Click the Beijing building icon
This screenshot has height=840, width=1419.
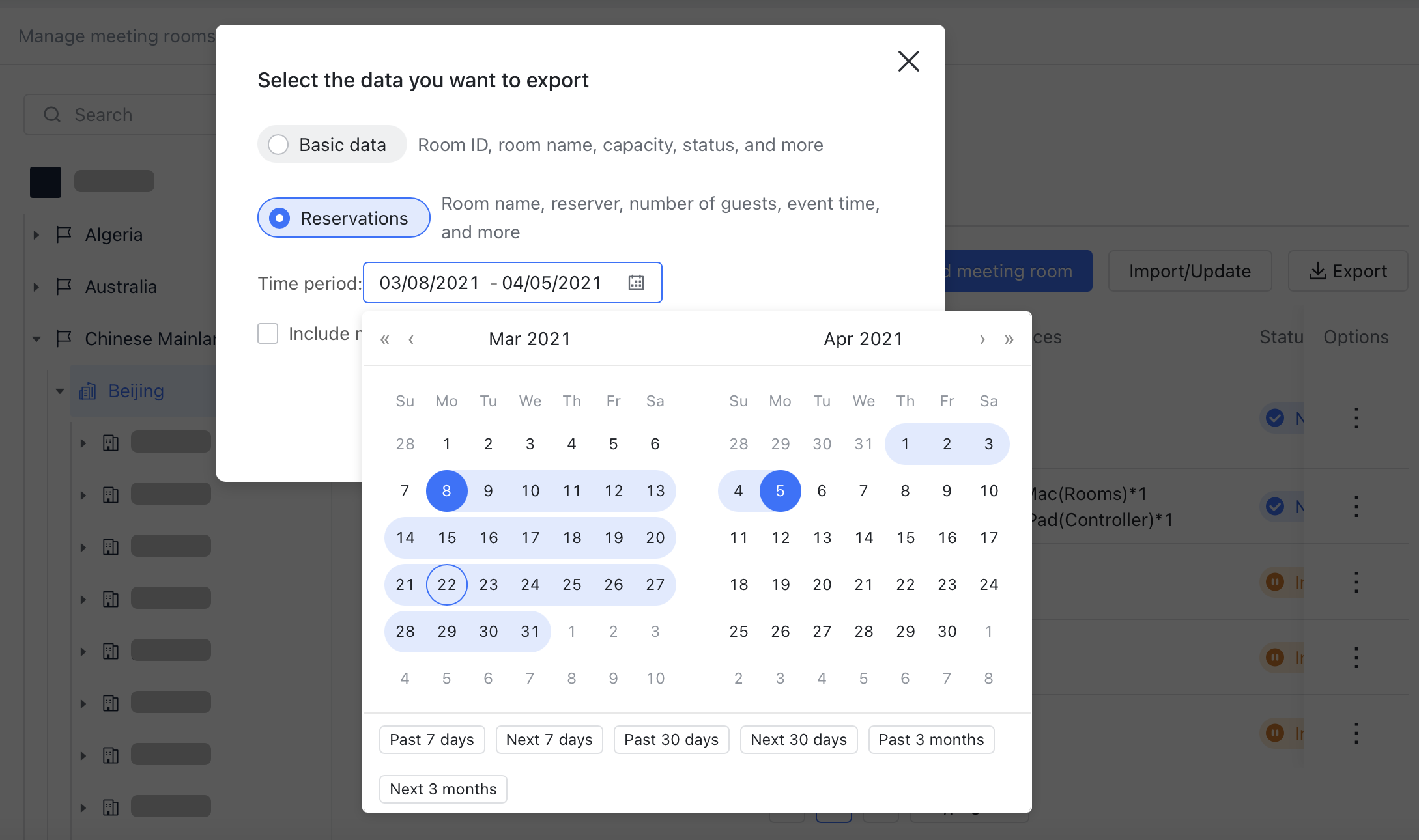87,391
